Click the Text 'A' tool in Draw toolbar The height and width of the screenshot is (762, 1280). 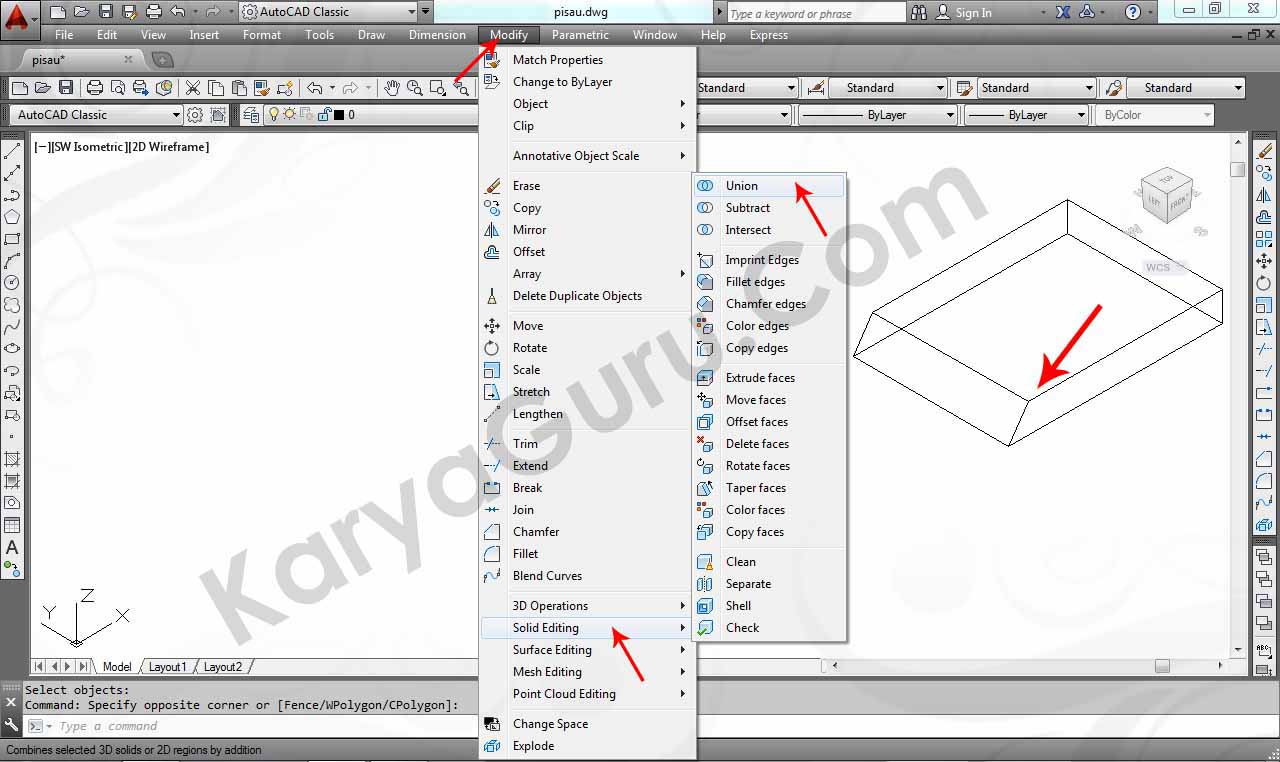[x=12, y=547]
